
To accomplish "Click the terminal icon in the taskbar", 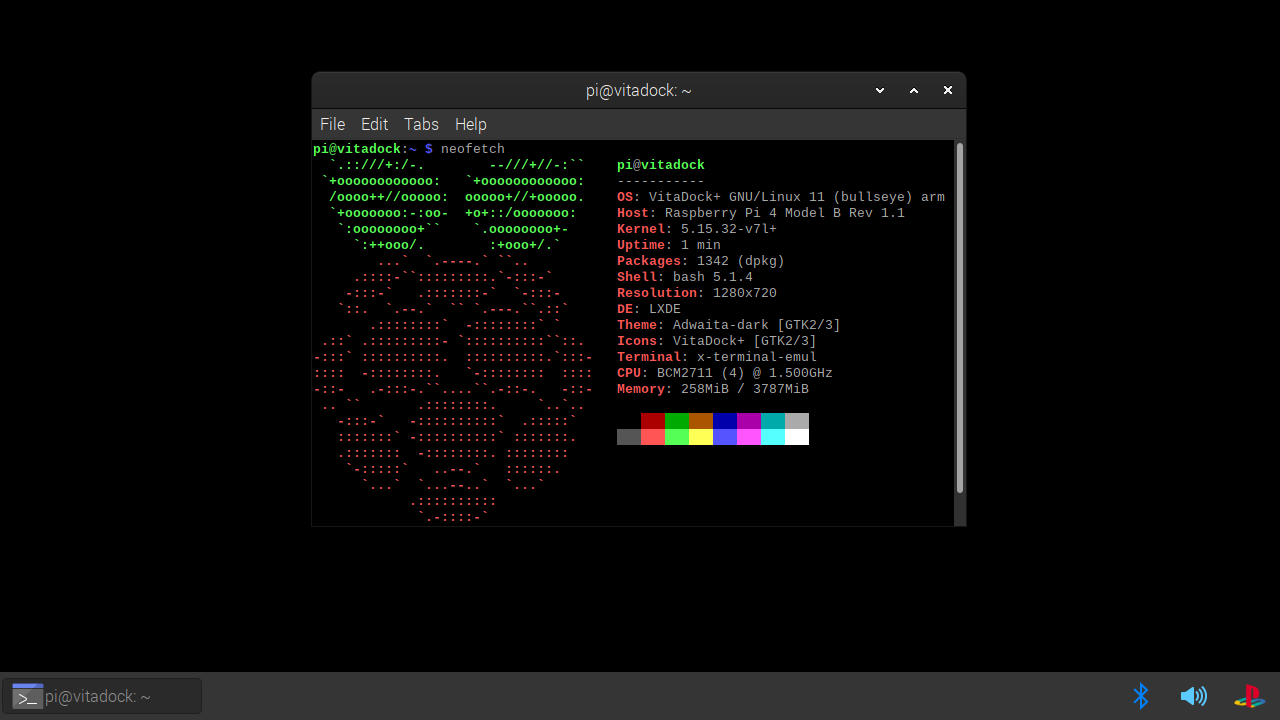I will [28, 696].
